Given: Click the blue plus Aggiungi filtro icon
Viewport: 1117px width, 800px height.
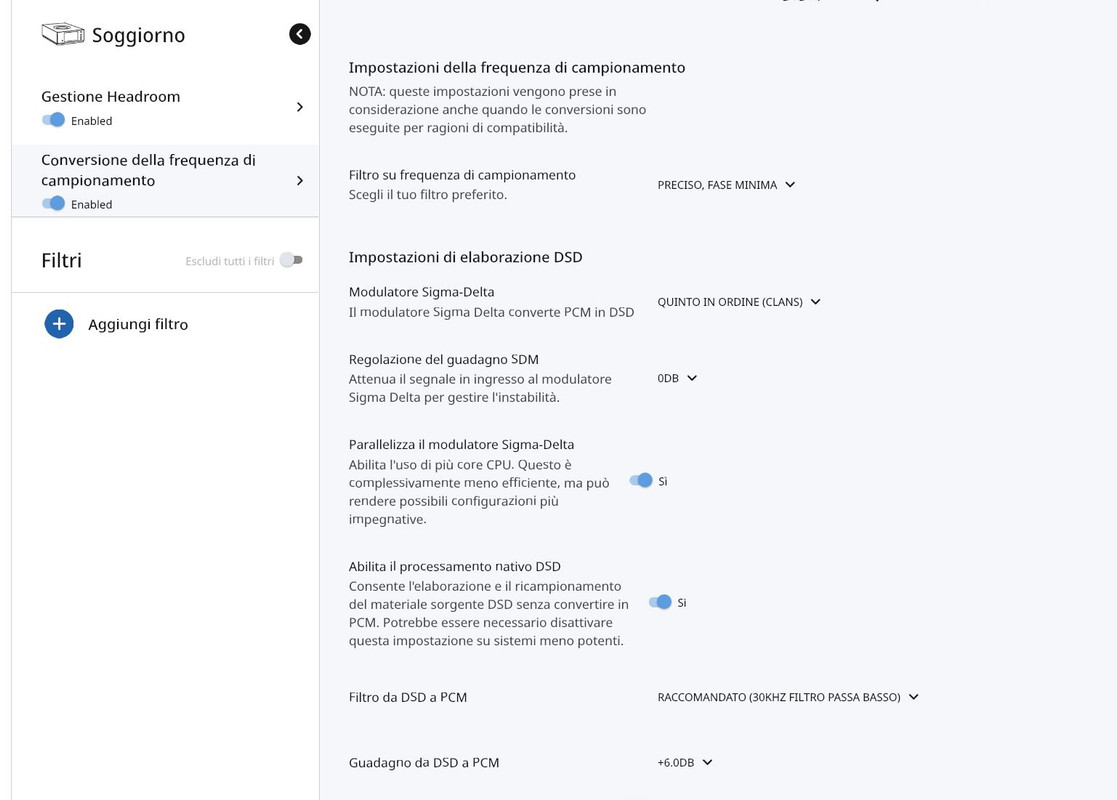Looking at the screenshot, I should pyautogui.click(x=59, y=324).
